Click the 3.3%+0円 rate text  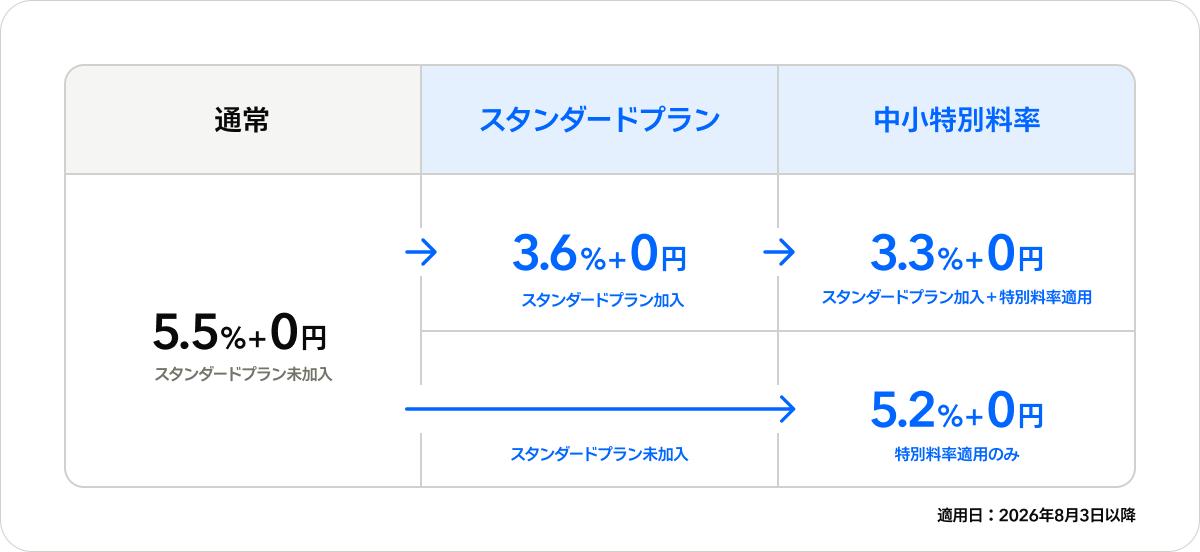tap(957, 255)
